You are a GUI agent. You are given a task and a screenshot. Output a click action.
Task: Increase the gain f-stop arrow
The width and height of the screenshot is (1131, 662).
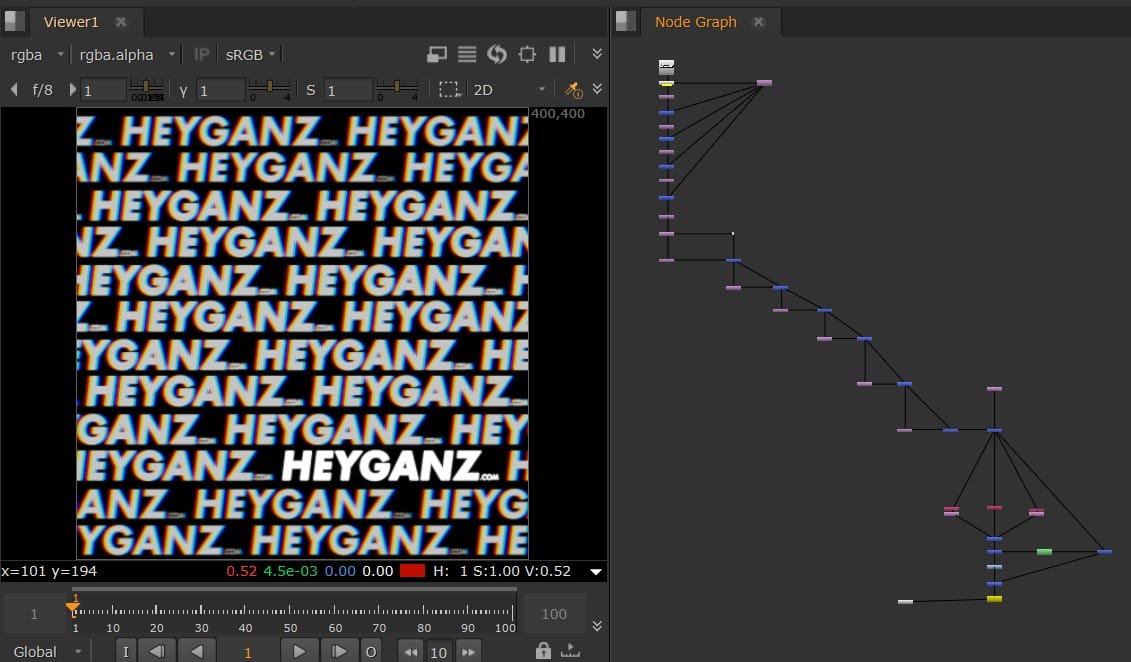tap(71, 89)
